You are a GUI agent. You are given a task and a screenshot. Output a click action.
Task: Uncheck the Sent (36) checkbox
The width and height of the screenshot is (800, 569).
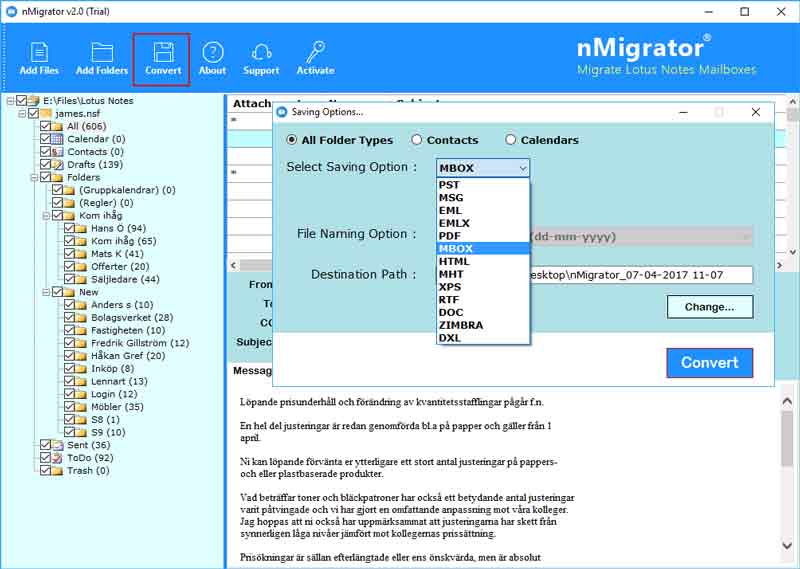[x=45, y=444]
